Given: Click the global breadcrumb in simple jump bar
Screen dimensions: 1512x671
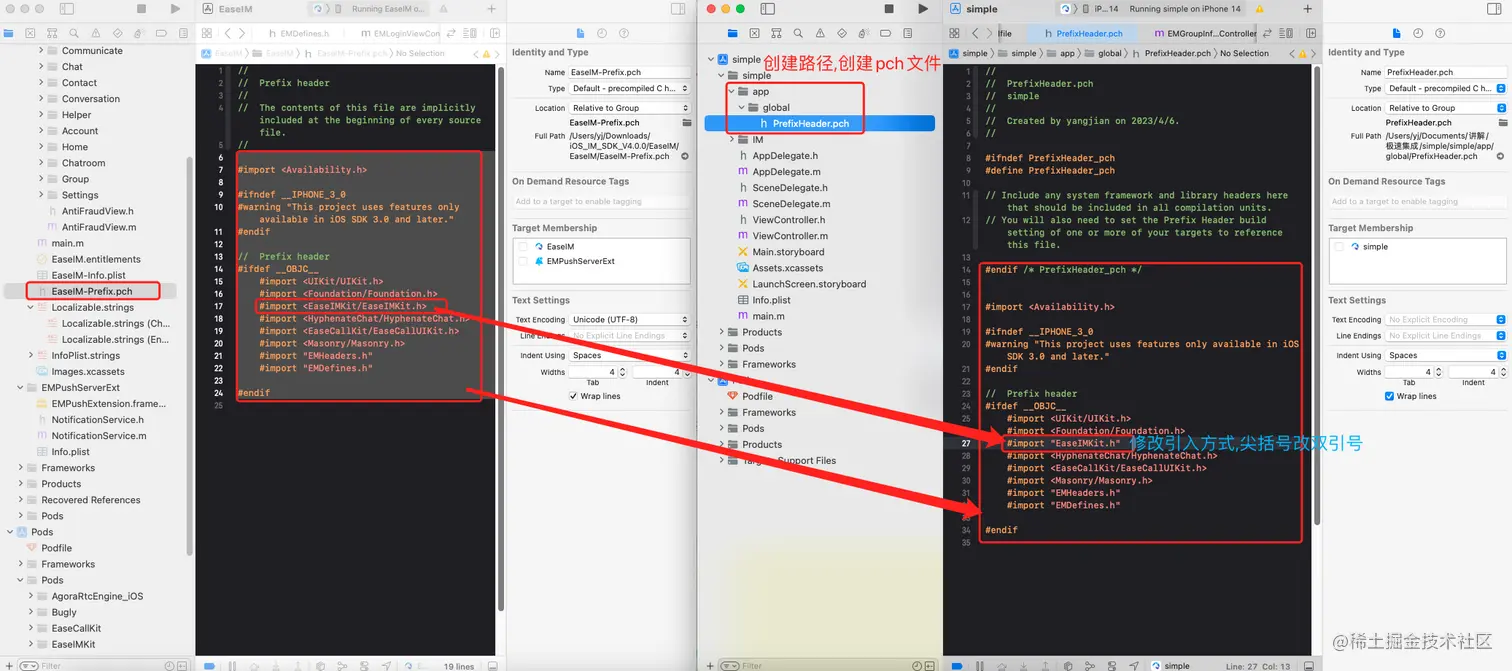Looking at the screenshot, I should tap(1102, 53).
